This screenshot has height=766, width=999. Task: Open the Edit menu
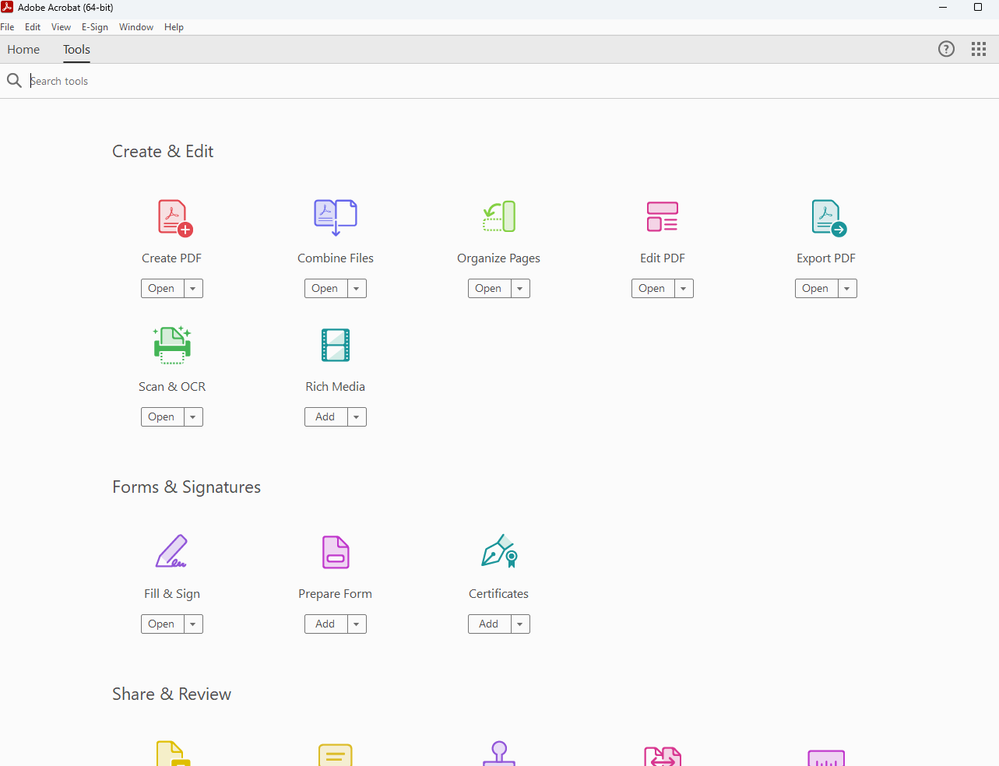(32, 27)
